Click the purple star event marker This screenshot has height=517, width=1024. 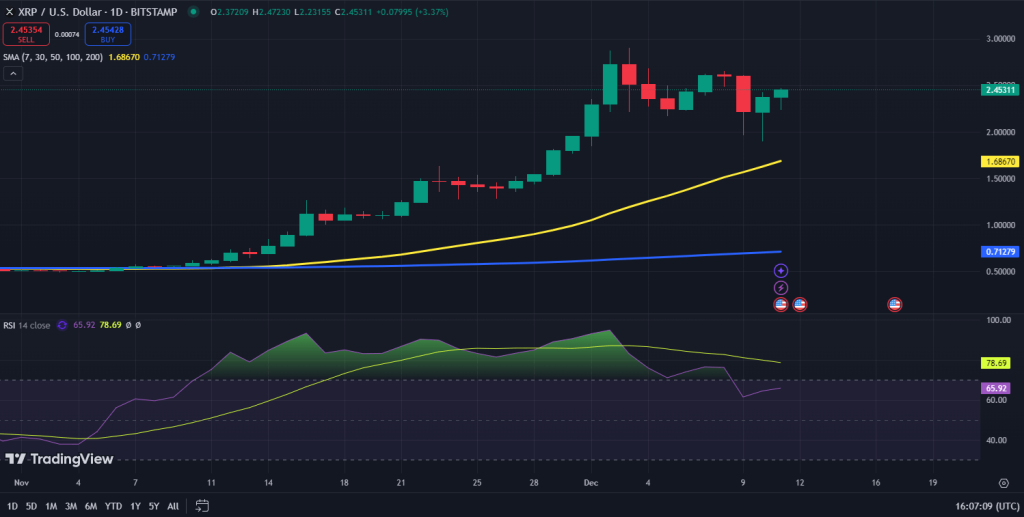(780, 271)
